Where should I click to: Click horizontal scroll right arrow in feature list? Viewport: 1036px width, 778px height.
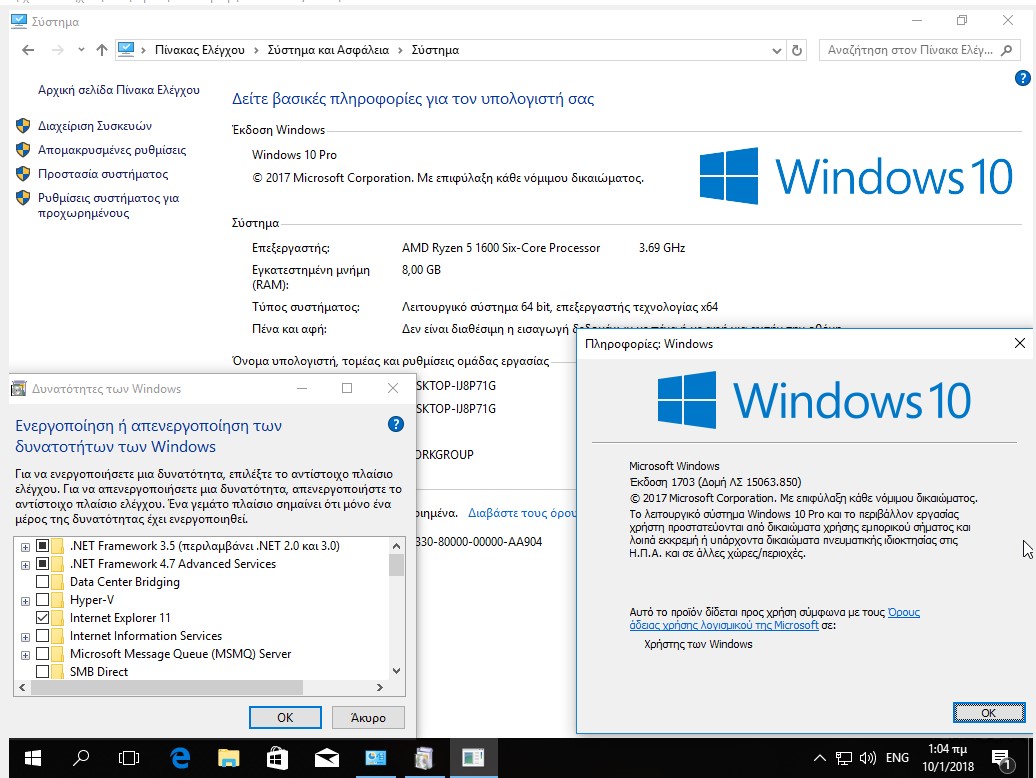(379, 688)
